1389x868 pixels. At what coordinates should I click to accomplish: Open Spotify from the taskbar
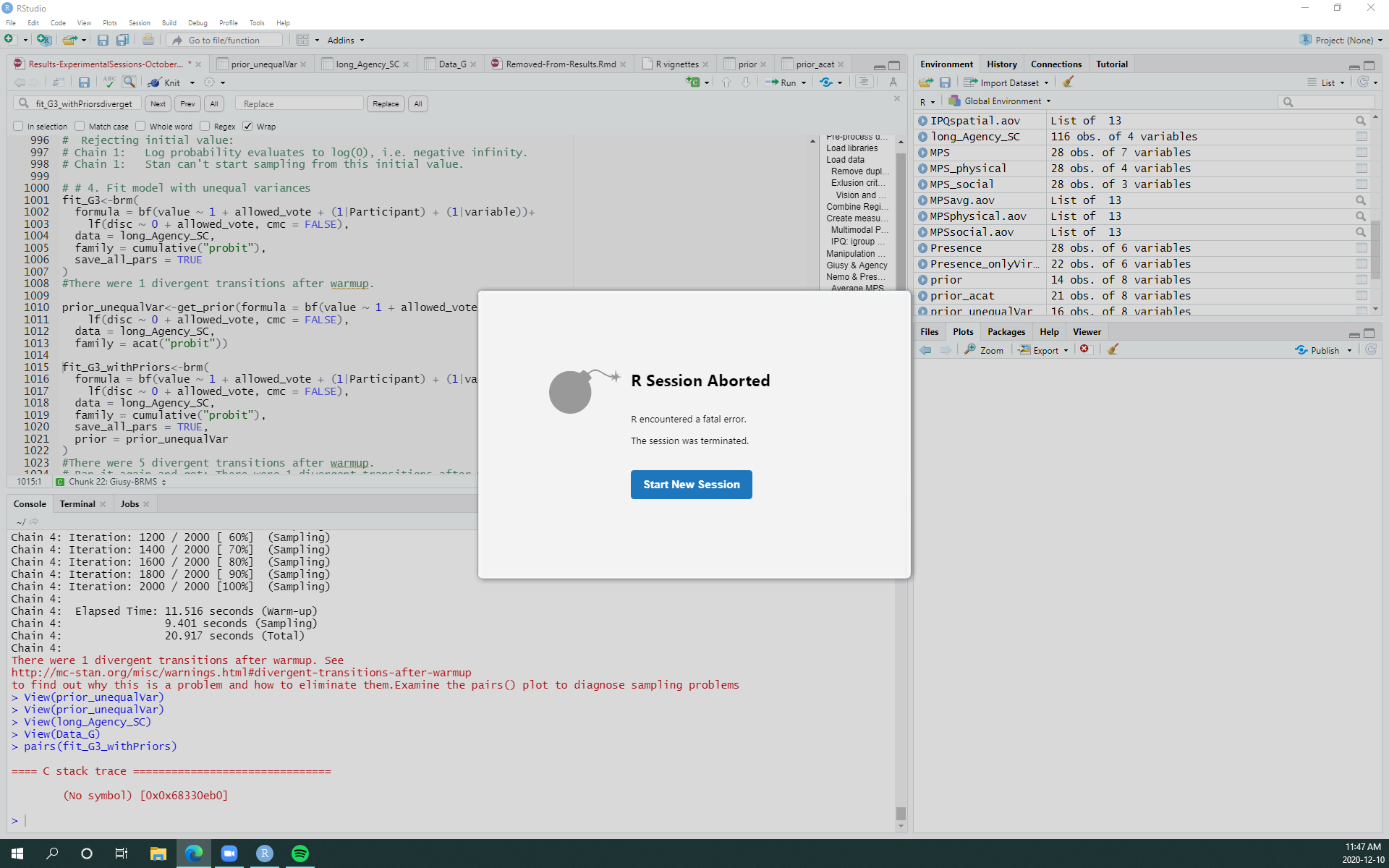(x=300, y=854)
